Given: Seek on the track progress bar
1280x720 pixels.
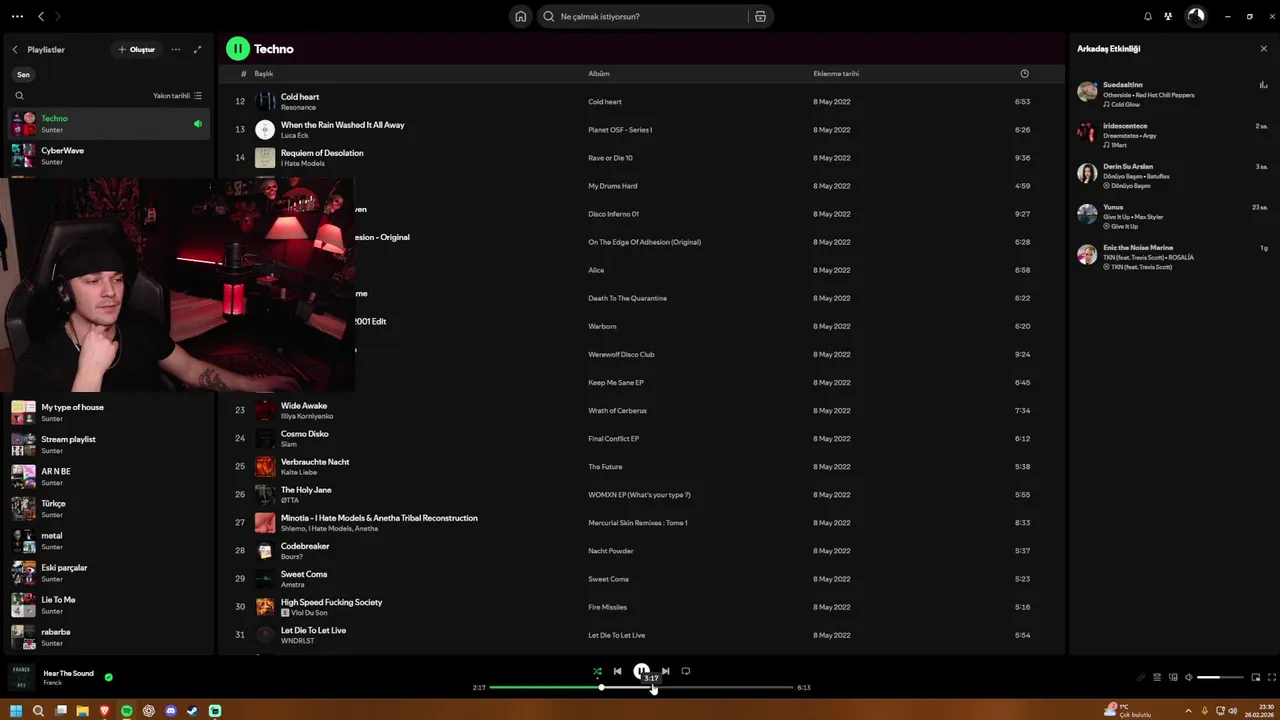Looking at the screenshot, I should tap(641, 687).
